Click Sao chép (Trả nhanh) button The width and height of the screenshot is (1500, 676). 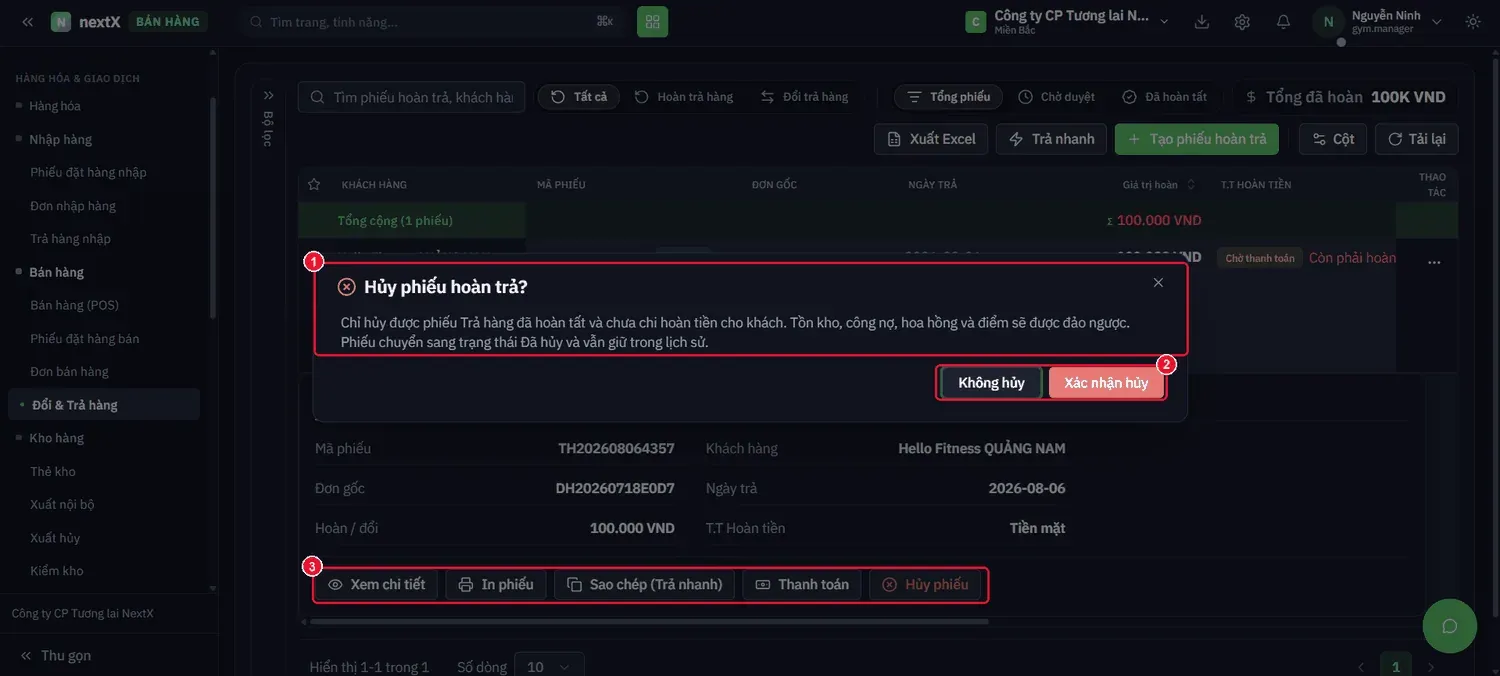click(x=644, y=585)
